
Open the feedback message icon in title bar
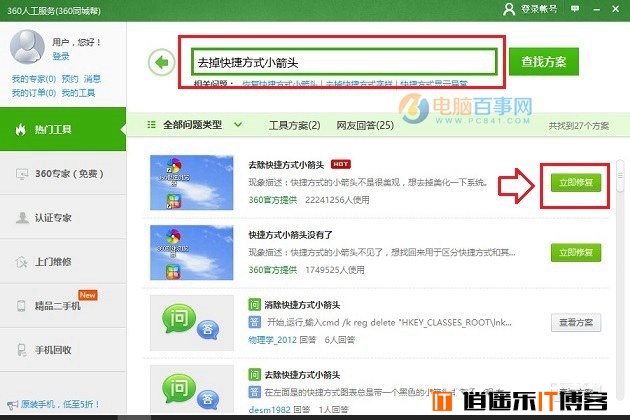[575, 8]
